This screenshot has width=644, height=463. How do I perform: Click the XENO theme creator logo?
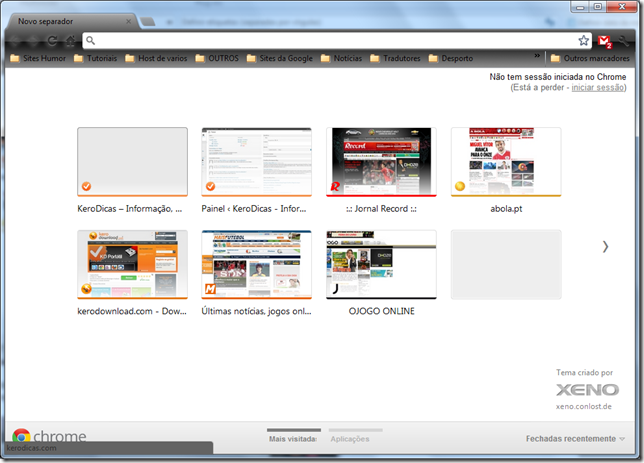click(587, 389)
